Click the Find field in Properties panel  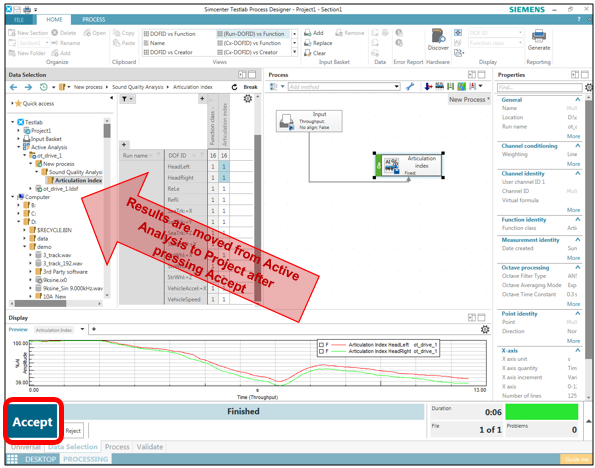coord(539,88)
